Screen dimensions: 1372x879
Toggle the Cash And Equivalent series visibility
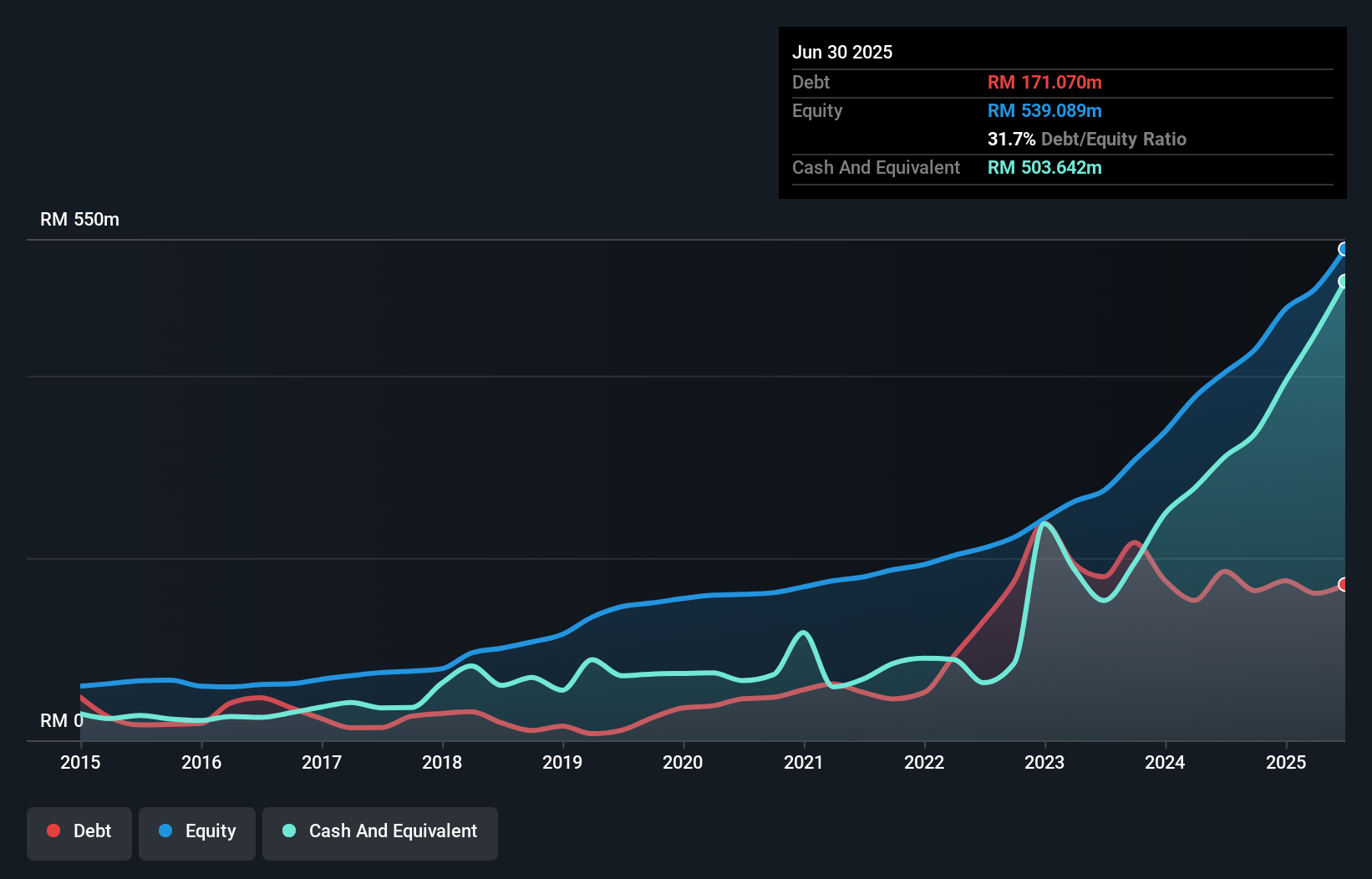(380, 831)
